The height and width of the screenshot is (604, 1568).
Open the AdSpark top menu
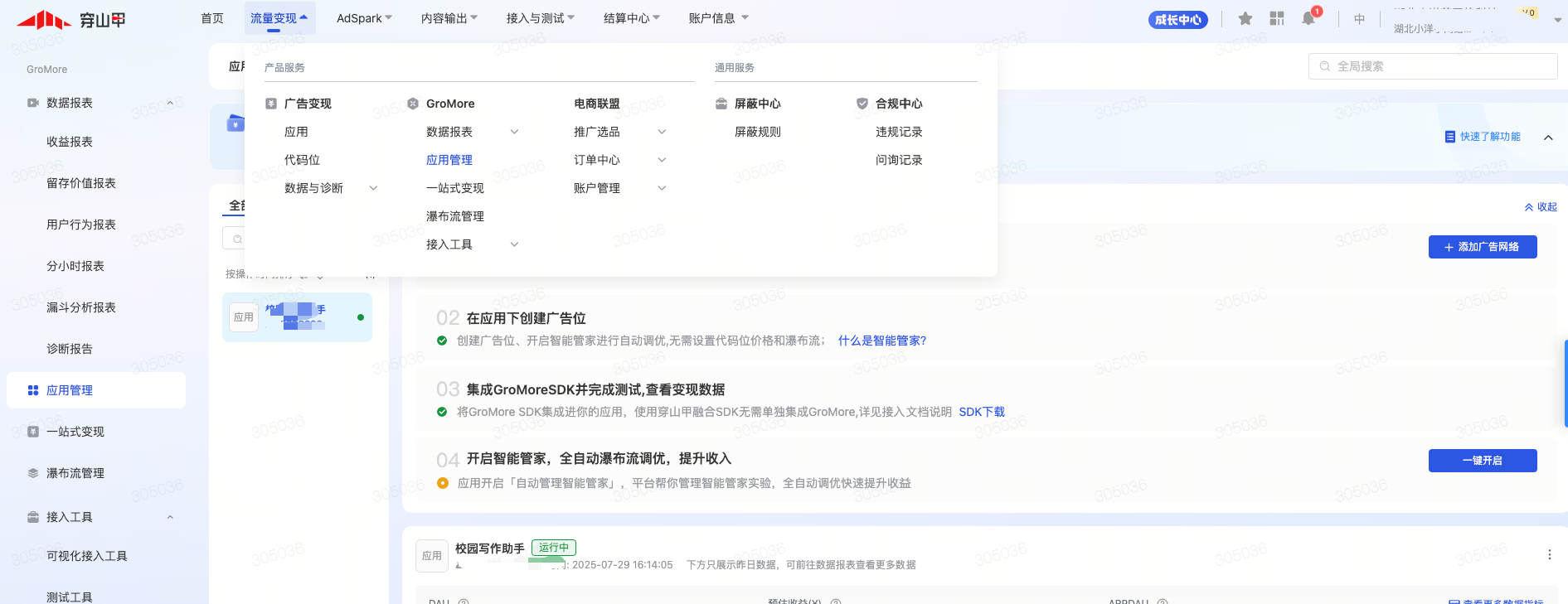pyautogui.click(x=364, y=18)
